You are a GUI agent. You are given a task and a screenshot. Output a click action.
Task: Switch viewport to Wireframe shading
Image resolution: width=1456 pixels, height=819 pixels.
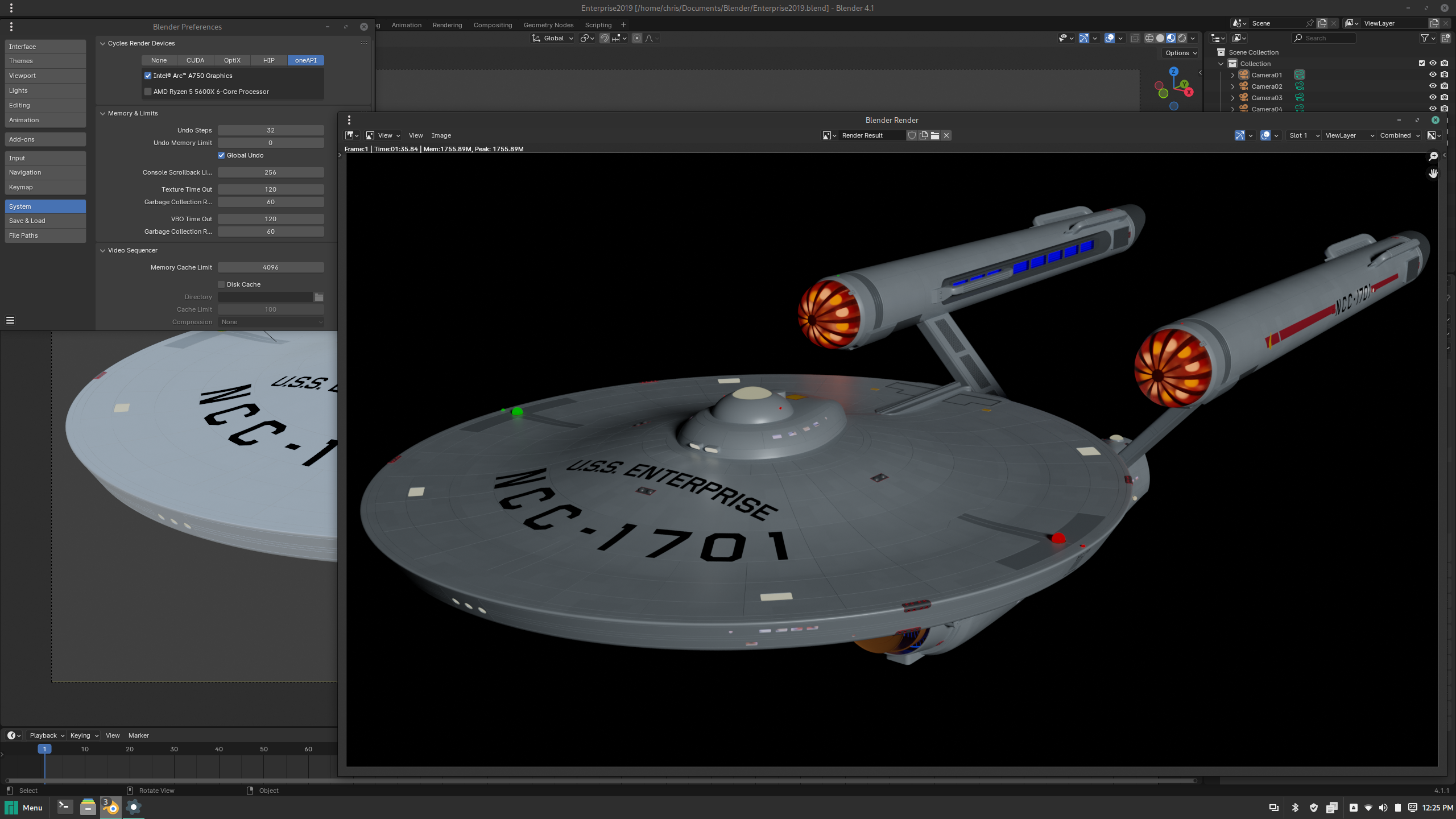coord(1149,38)
